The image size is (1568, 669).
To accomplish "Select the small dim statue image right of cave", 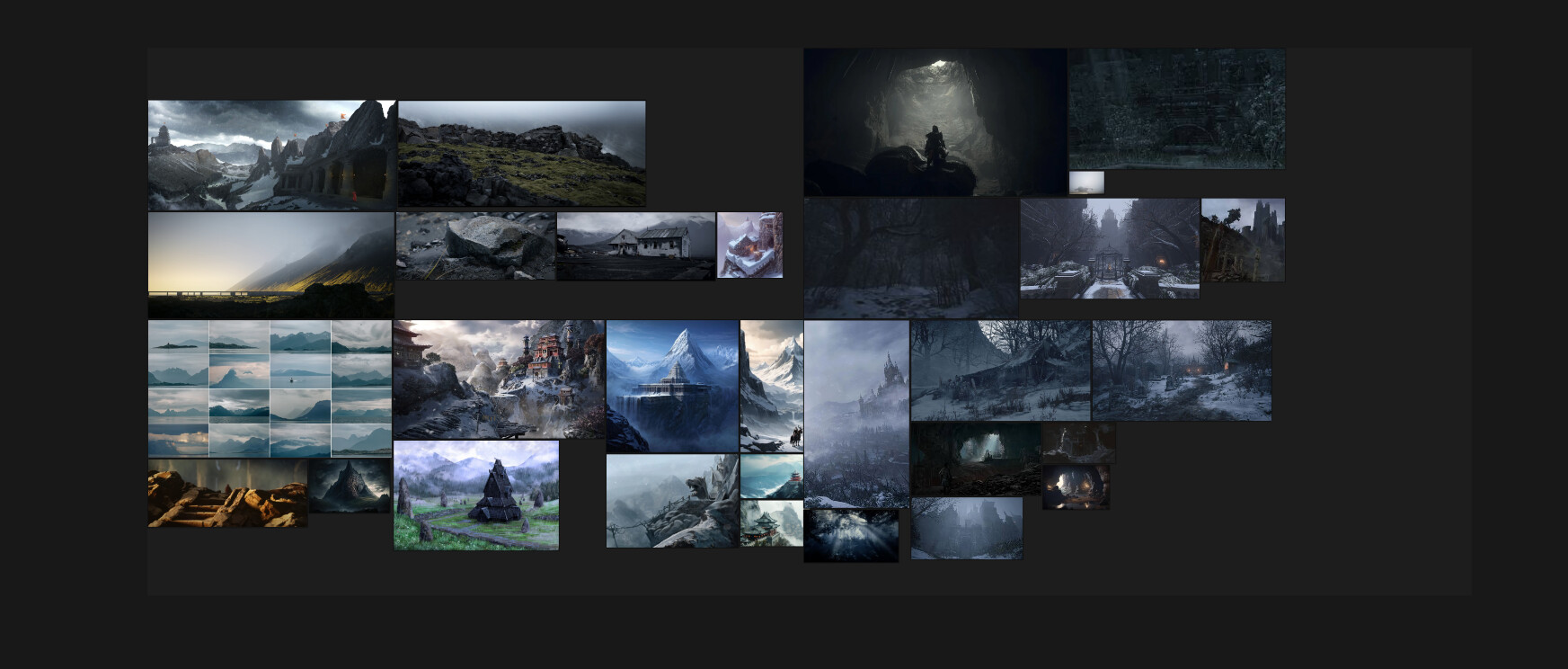I will (1078, 442).
